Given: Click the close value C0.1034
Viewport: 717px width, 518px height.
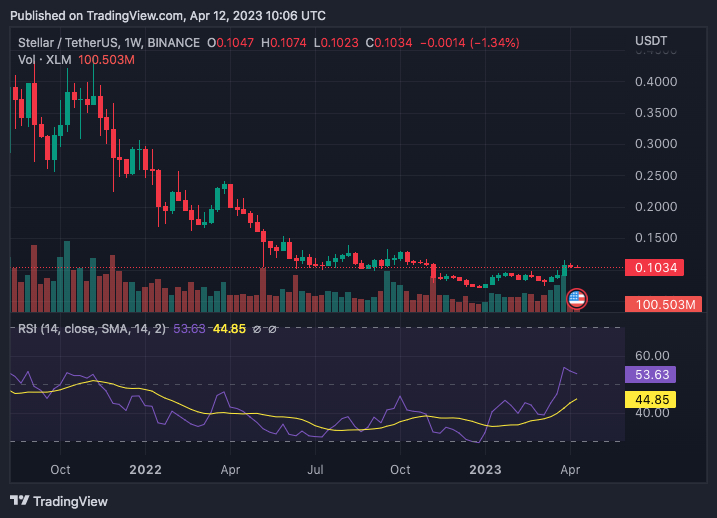Looking at the screenshot, I should click(x=389, y=43).
